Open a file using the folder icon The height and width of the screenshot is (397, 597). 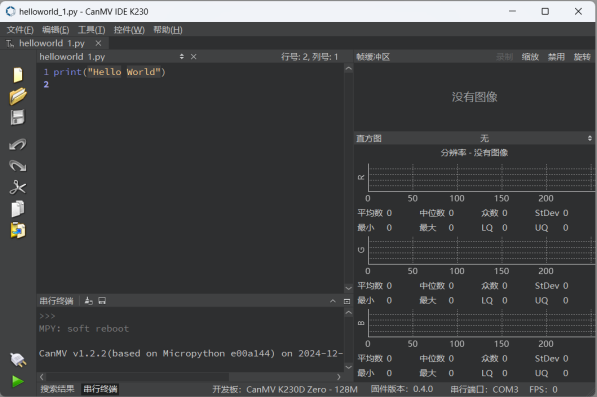click(x=18, y=96)
